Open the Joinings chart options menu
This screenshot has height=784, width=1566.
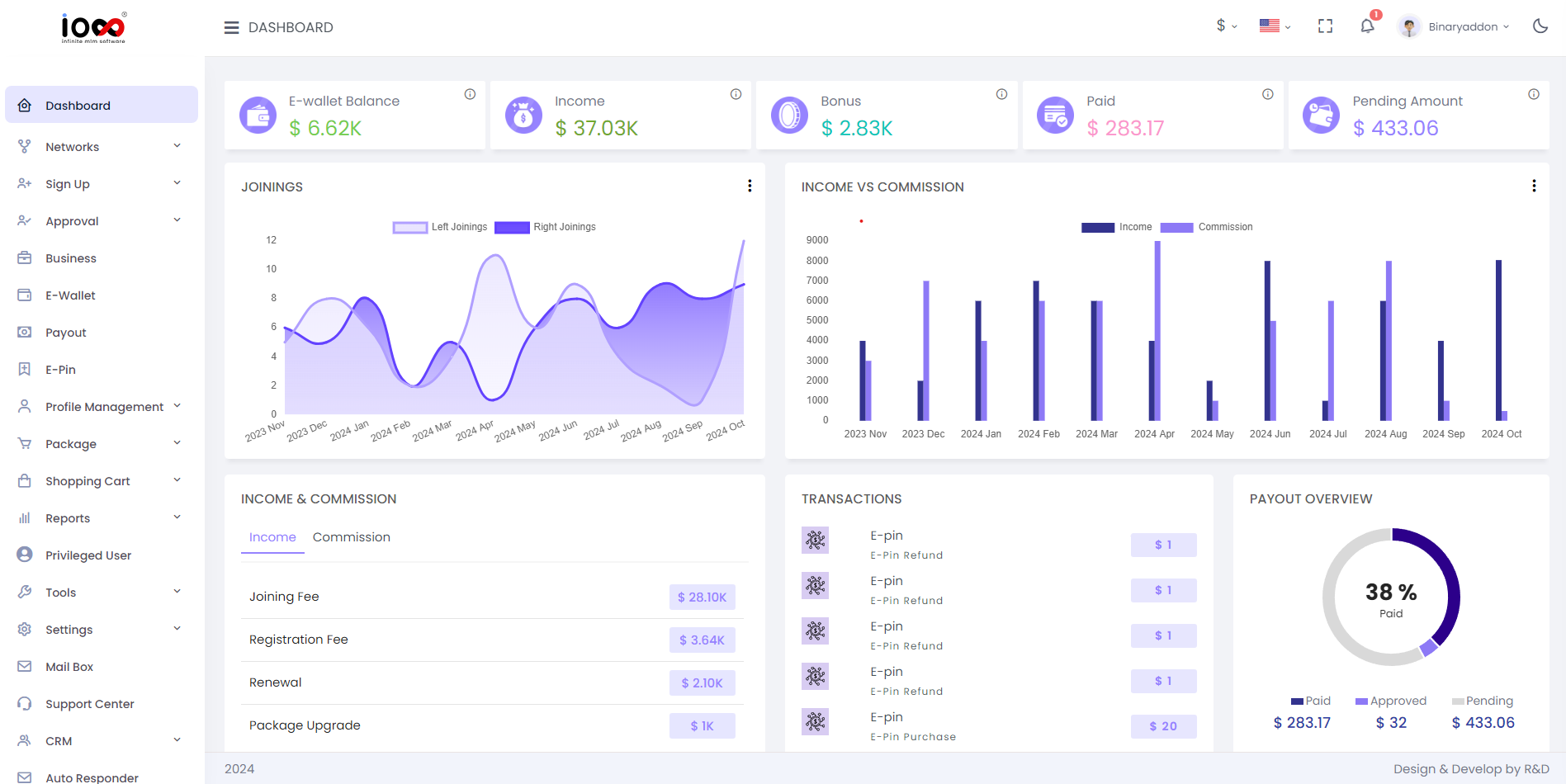pos(750,186)
